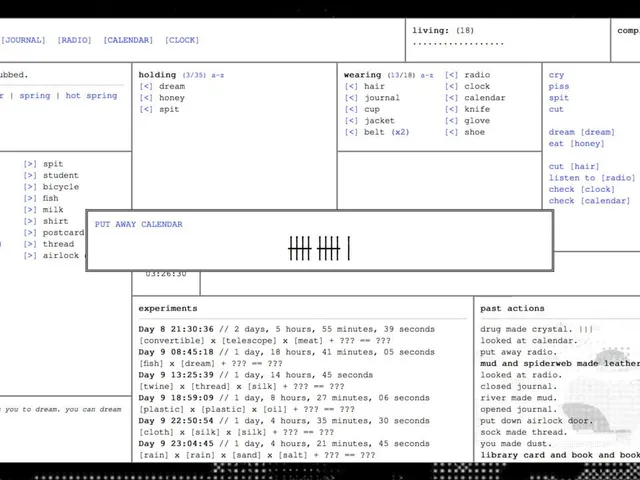The image size is (640, 480).
Task: Click the cut [hair] action
Action: pyautogui.click(x=574, y=167)
